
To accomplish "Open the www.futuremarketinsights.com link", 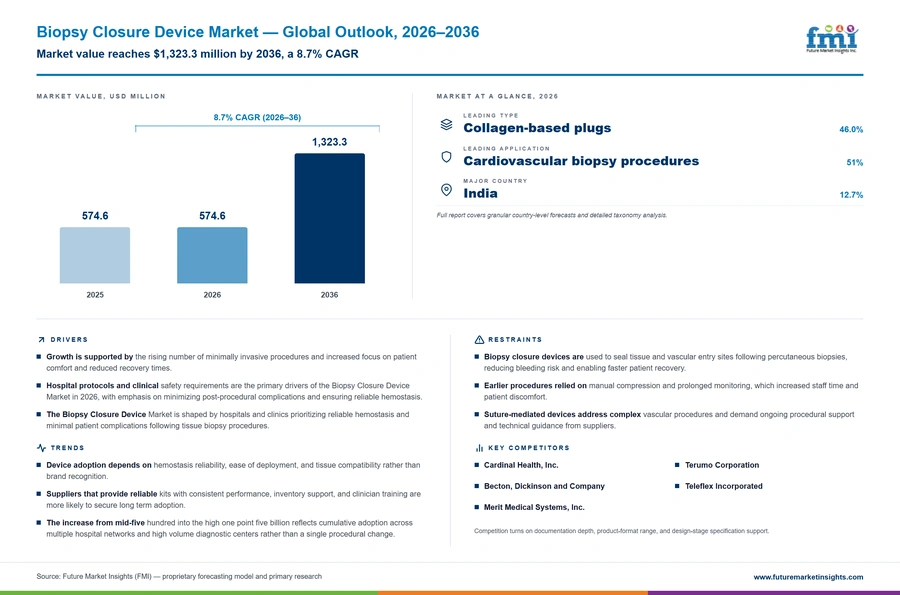I will (808, 577).
